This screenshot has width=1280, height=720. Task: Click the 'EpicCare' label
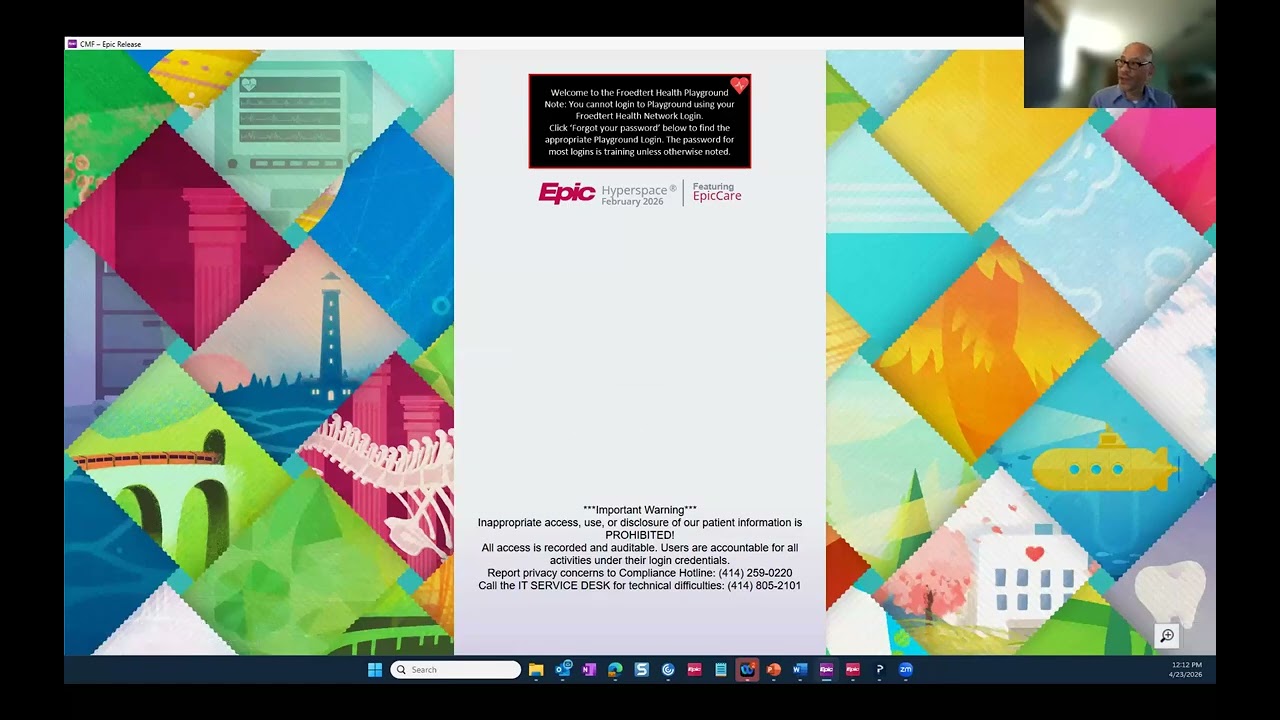click(x=717, y=196)
